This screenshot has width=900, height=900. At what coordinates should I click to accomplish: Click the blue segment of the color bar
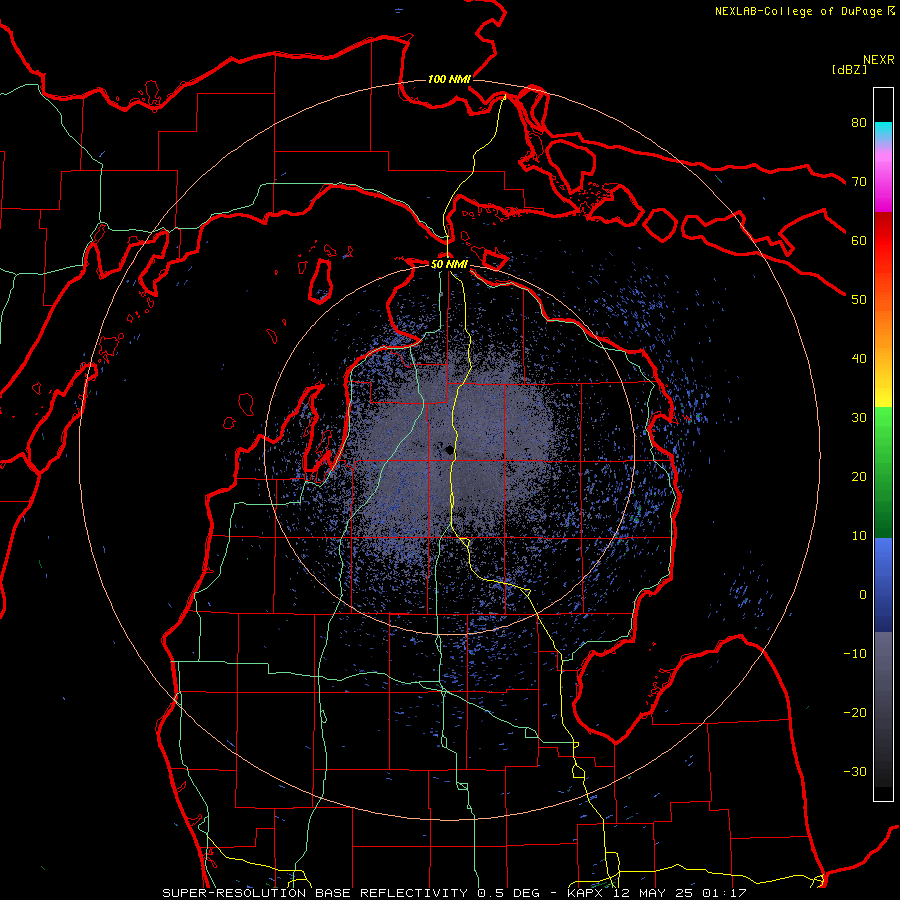(x=883, y=584)
